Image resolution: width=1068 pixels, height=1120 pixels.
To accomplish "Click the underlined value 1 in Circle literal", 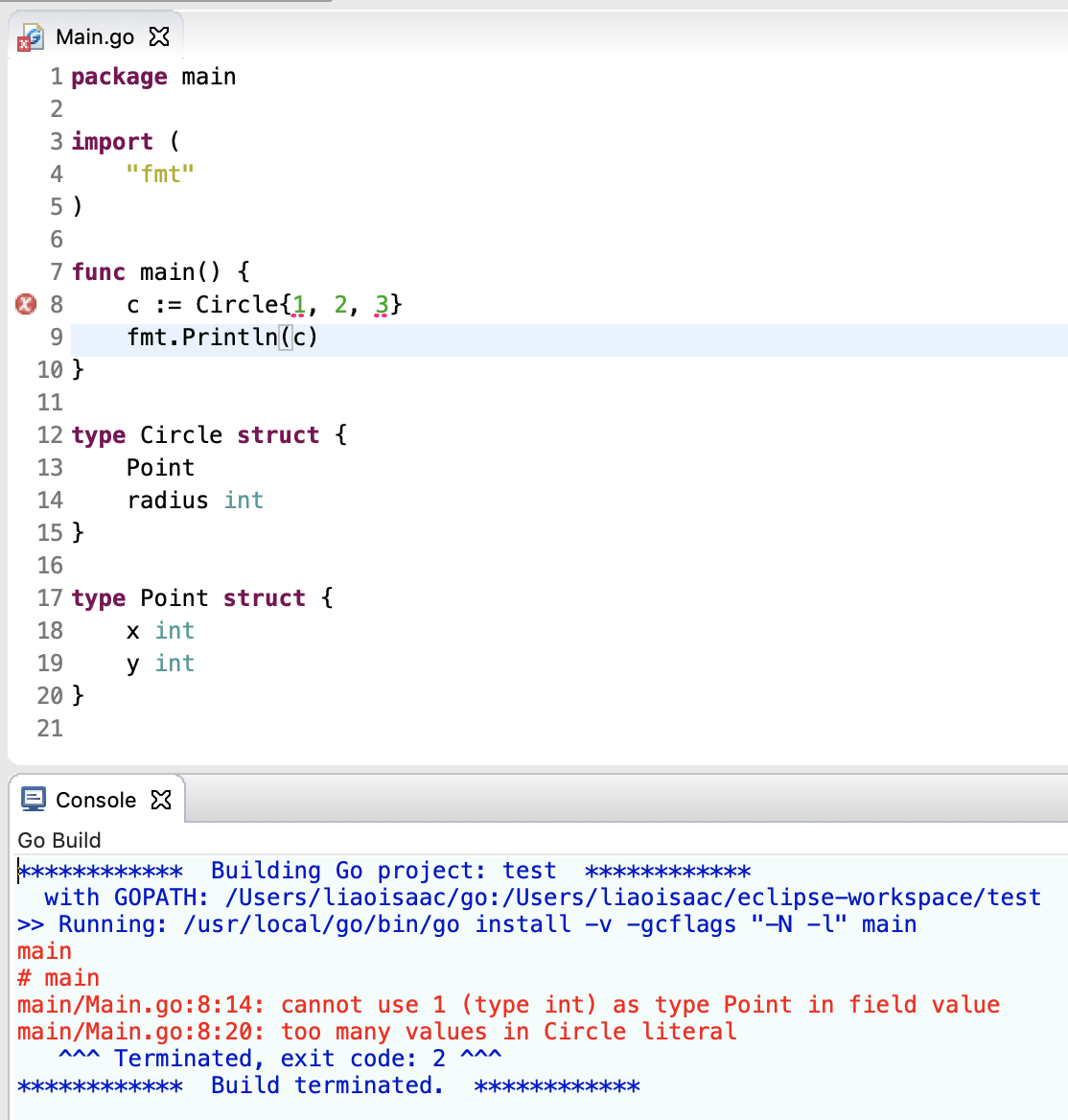I will (x=299, y=305).
